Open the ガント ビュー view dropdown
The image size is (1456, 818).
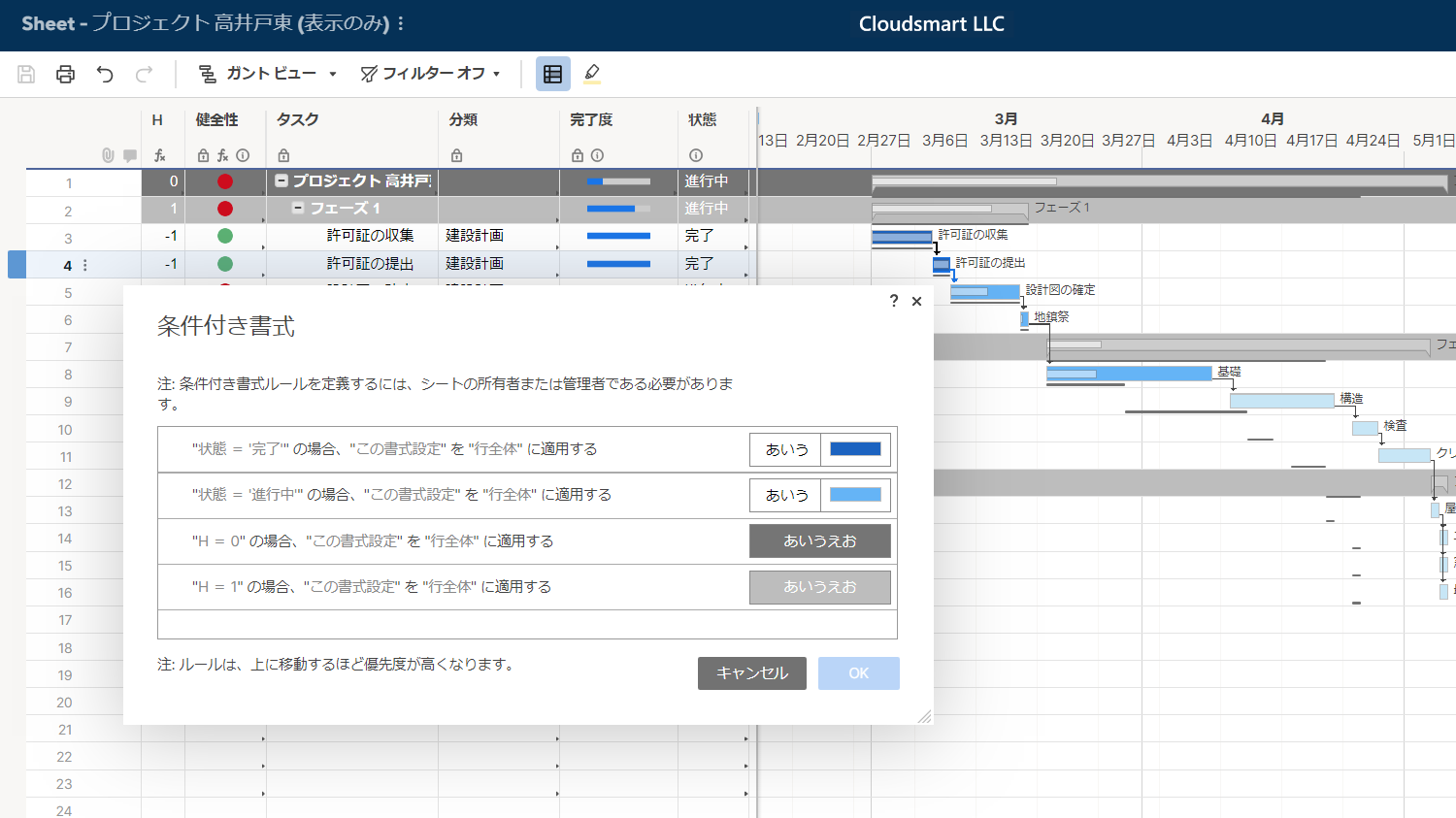(267, 73)
